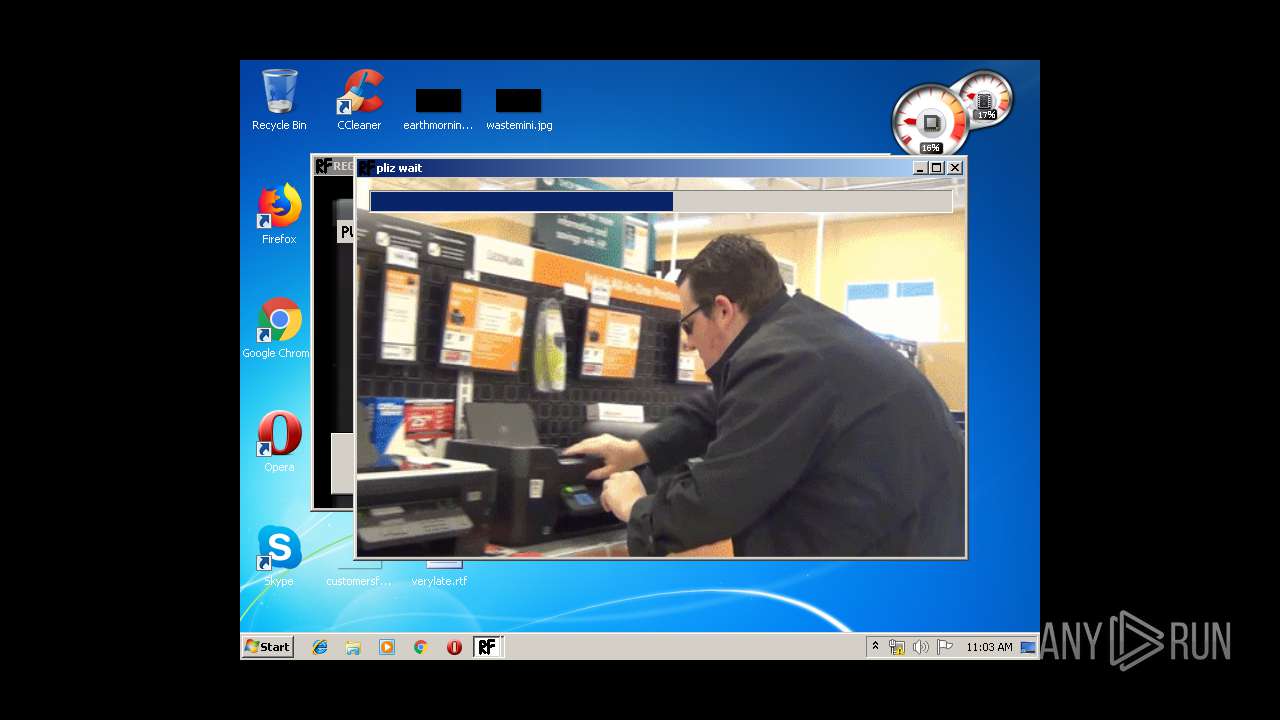Open the Recycle Bin desktop icon
Image resolution: width=1280 pixels, height=720 pixels.
click(x=279, y=100)
